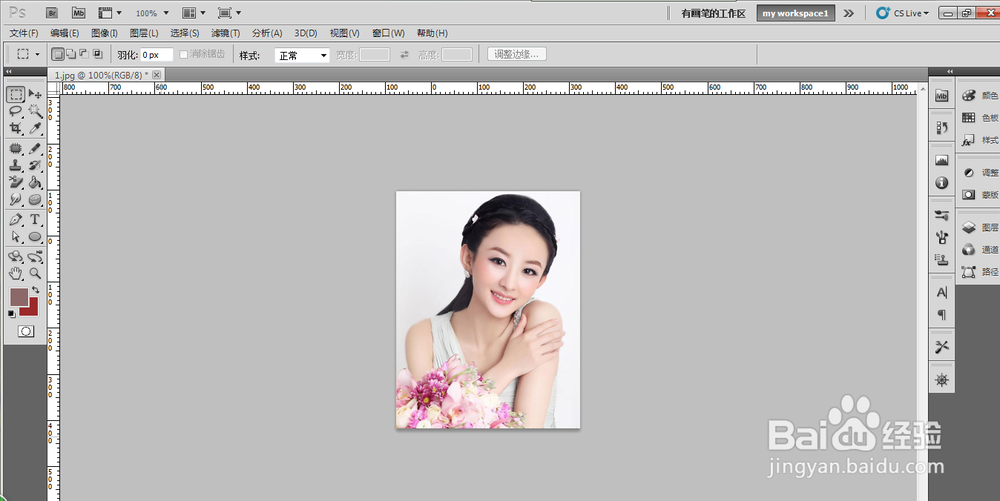Select the Dodge tool
This screenshot has width=1000, height=501.
[16, 200]
